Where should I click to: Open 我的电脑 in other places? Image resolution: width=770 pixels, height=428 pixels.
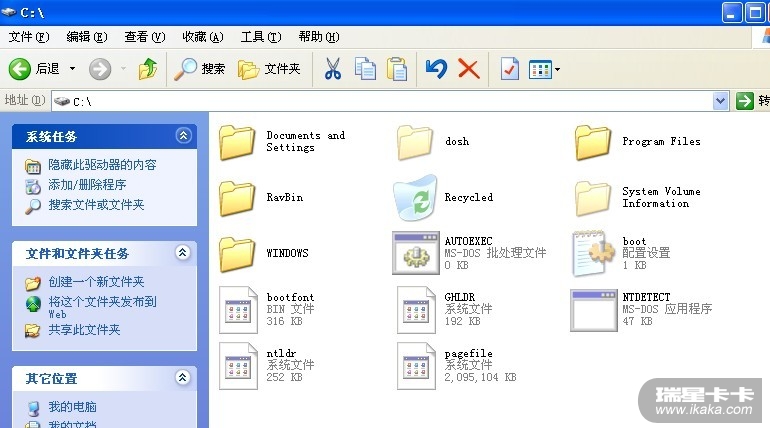(x=72, y=407)
